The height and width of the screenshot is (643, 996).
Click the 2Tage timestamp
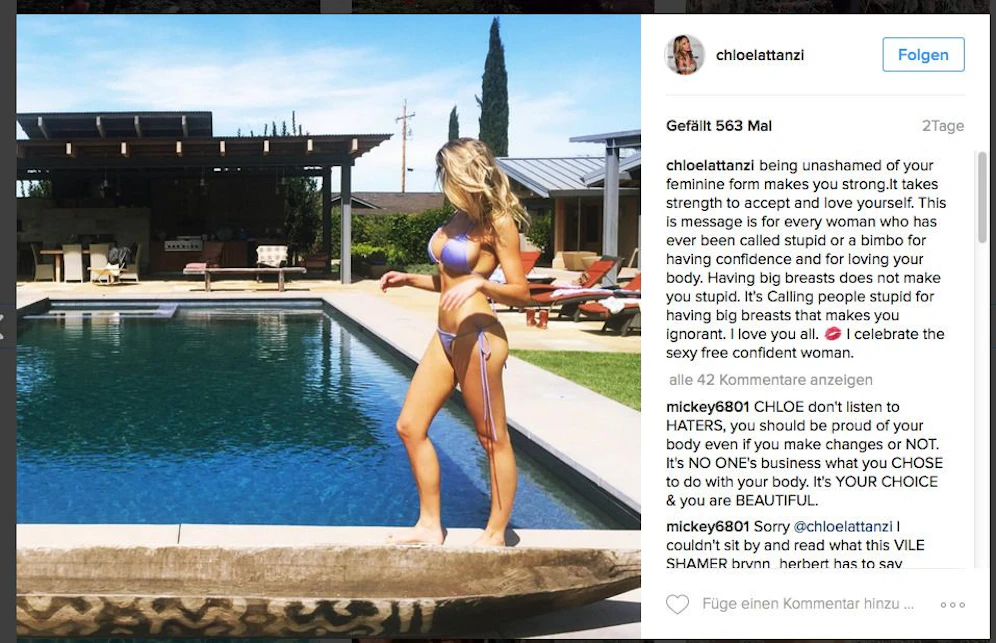[943, 126]
